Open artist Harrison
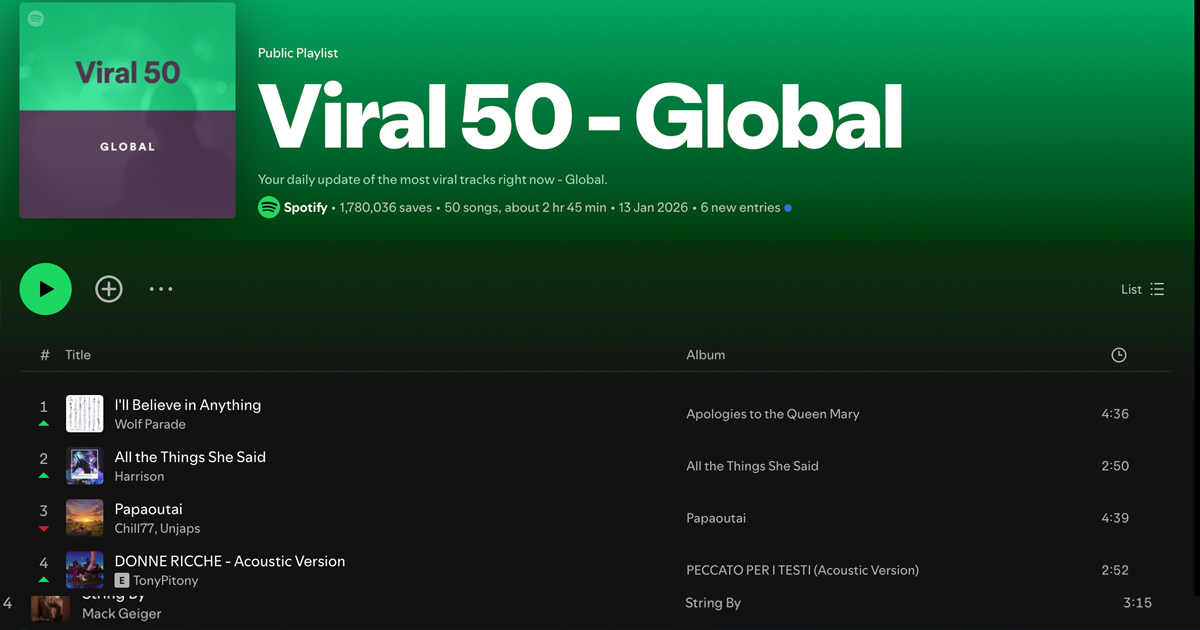The height and width of the screenshot is (630, 1200). click(x=139, y=476)
